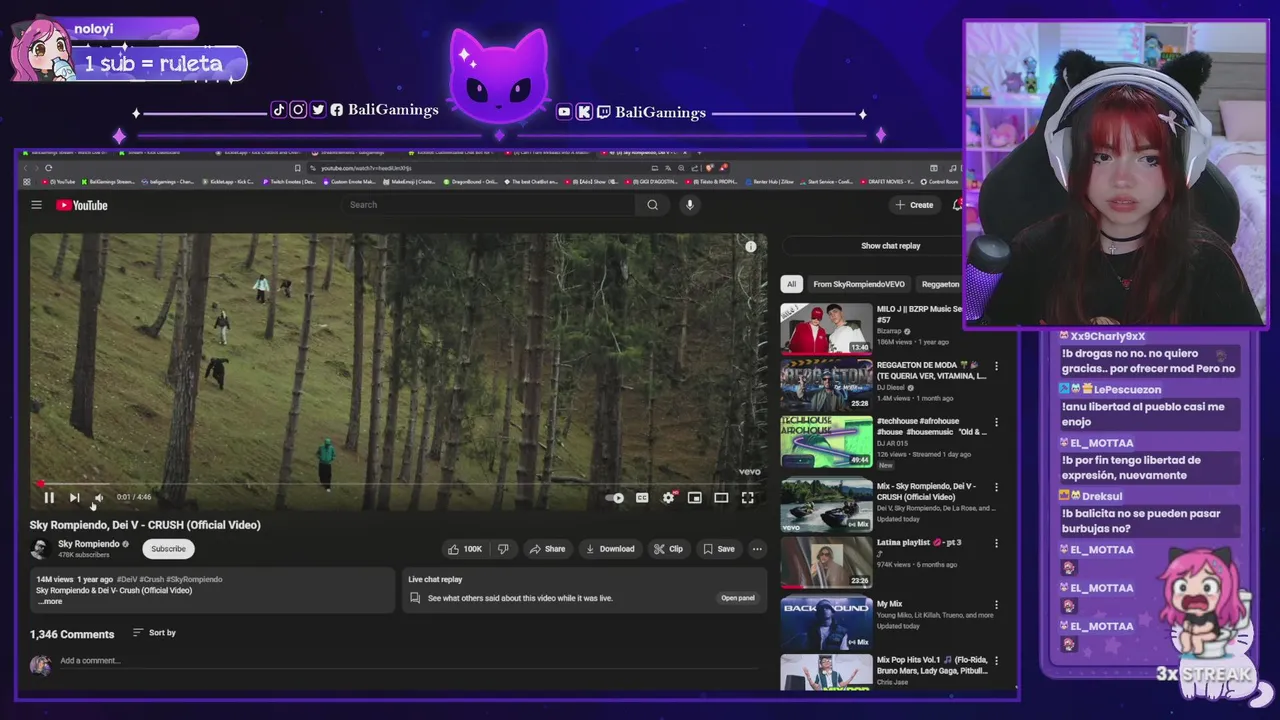The image size is (1280, 720).
Task: Click the Twitch icon in overlay
Action: click(x=603, y=112)
